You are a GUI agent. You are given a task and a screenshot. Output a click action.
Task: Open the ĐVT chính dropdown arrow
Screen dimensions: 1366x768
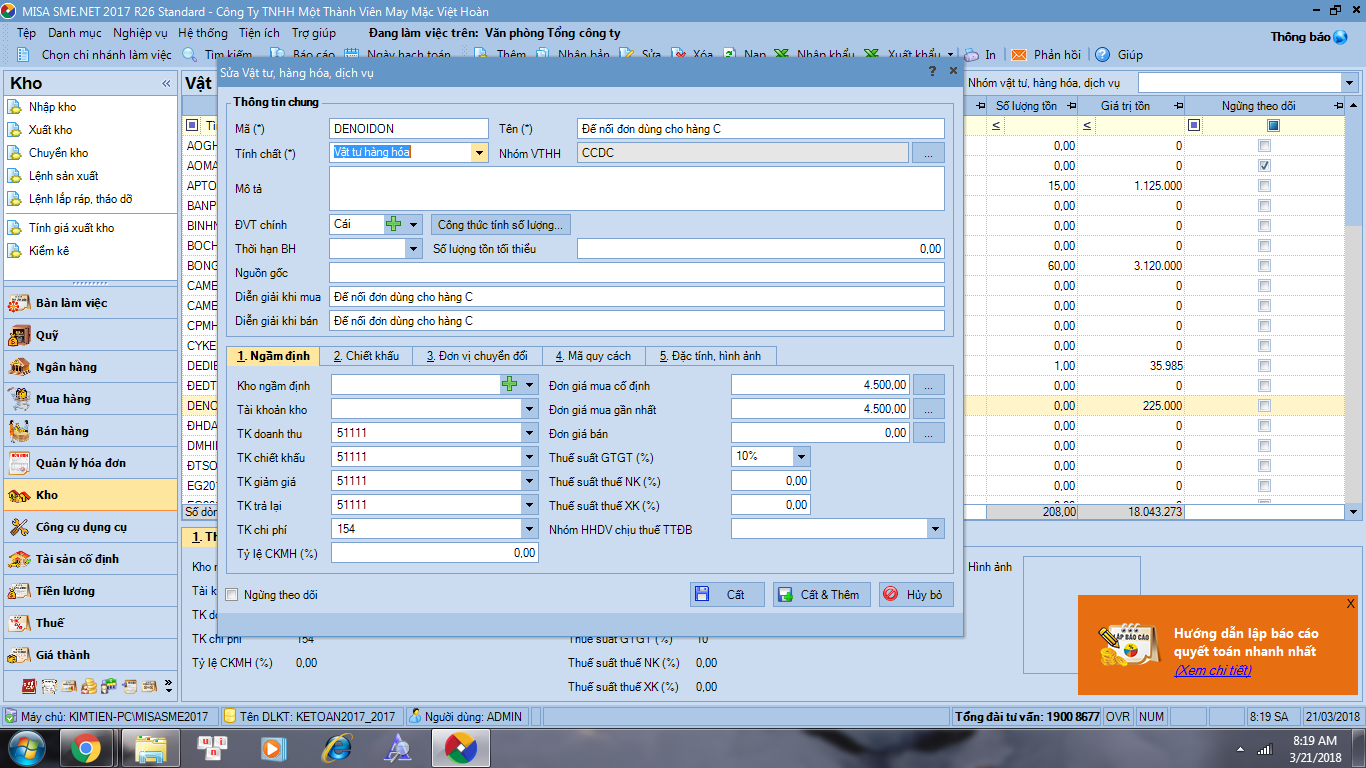click(414, 224)
